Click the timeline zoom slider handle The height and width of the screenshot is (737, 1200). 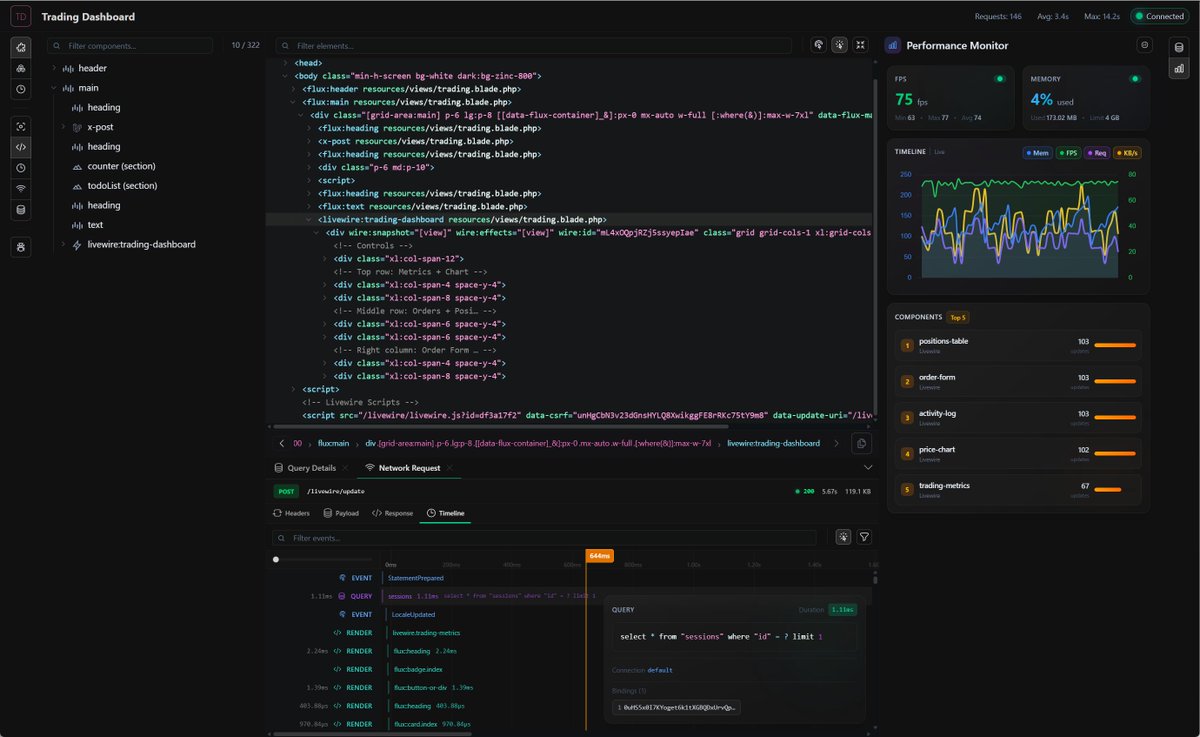(x=276, y=559)
